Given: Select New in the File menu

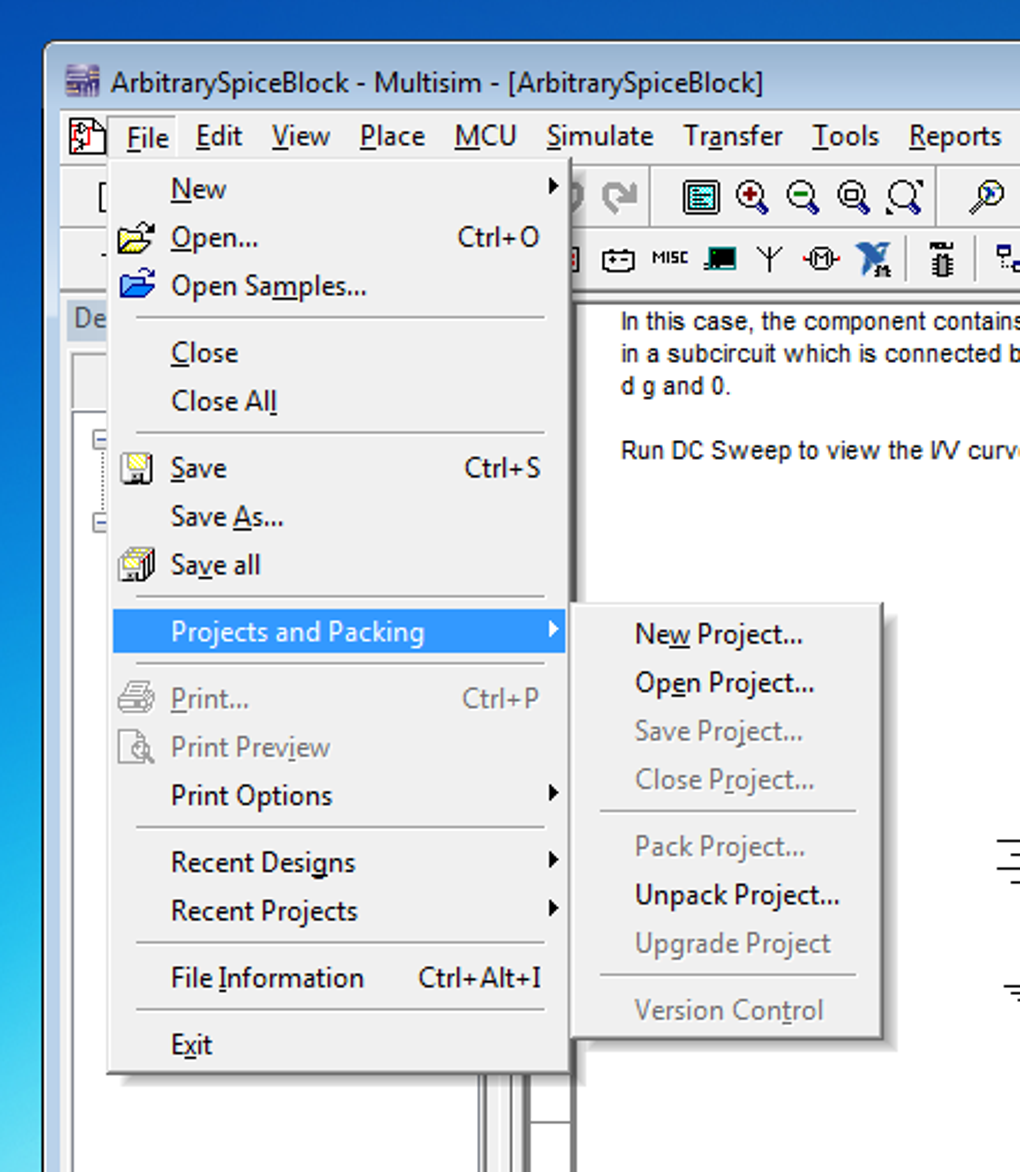Looking at the screenshot, I should (339, 189).
